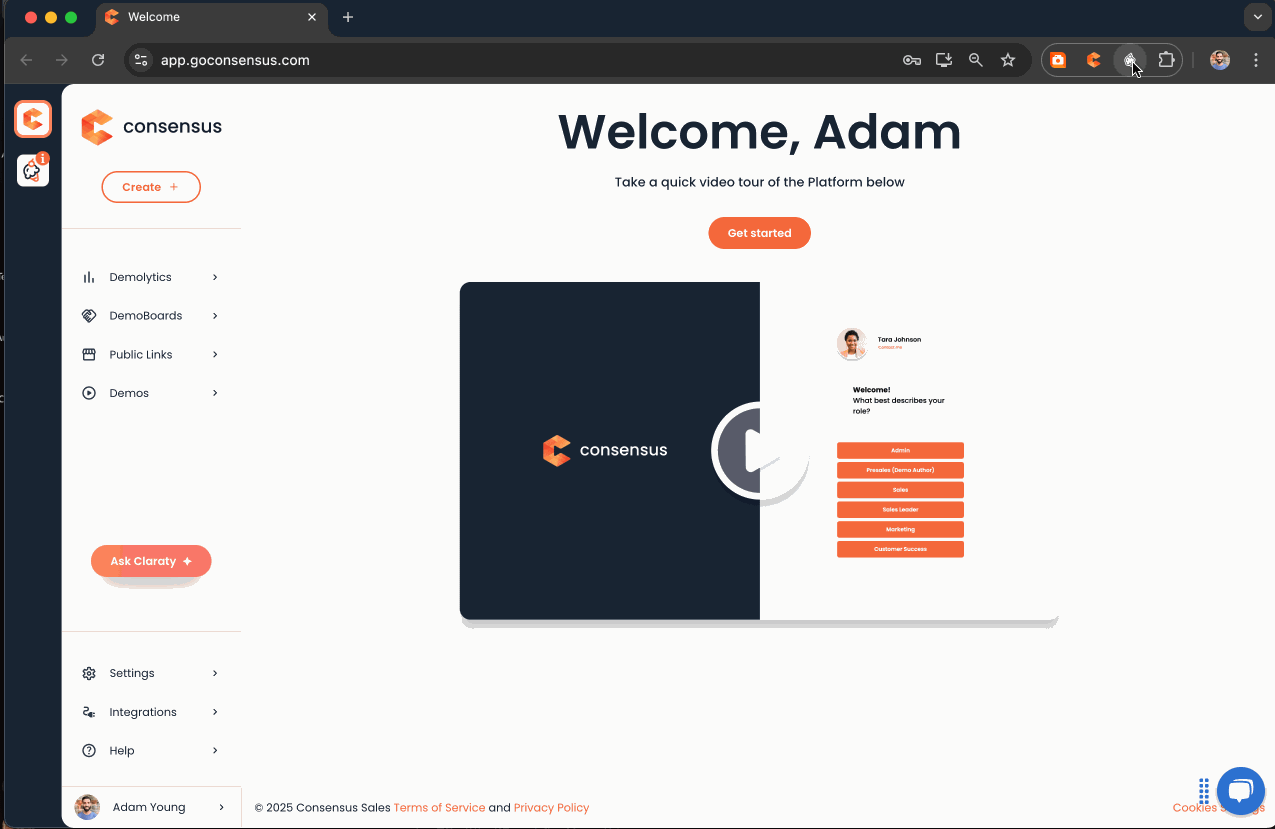Open the Demos menu item
This screenshot has height=829, width=1275.
click(151, 394)
